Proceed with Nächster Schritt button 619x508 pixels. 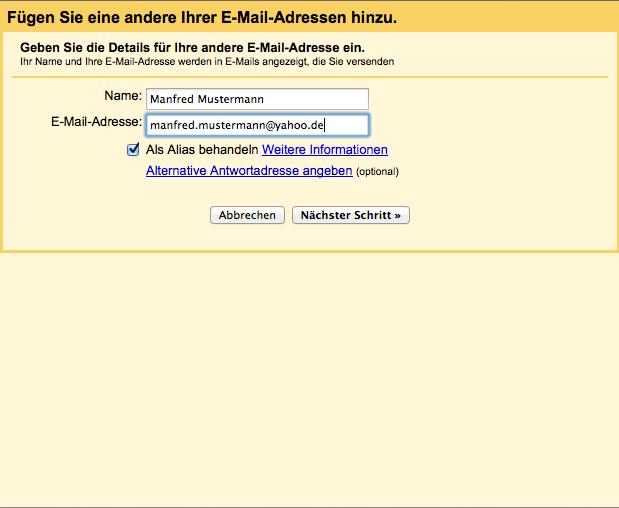pos(351,215)
